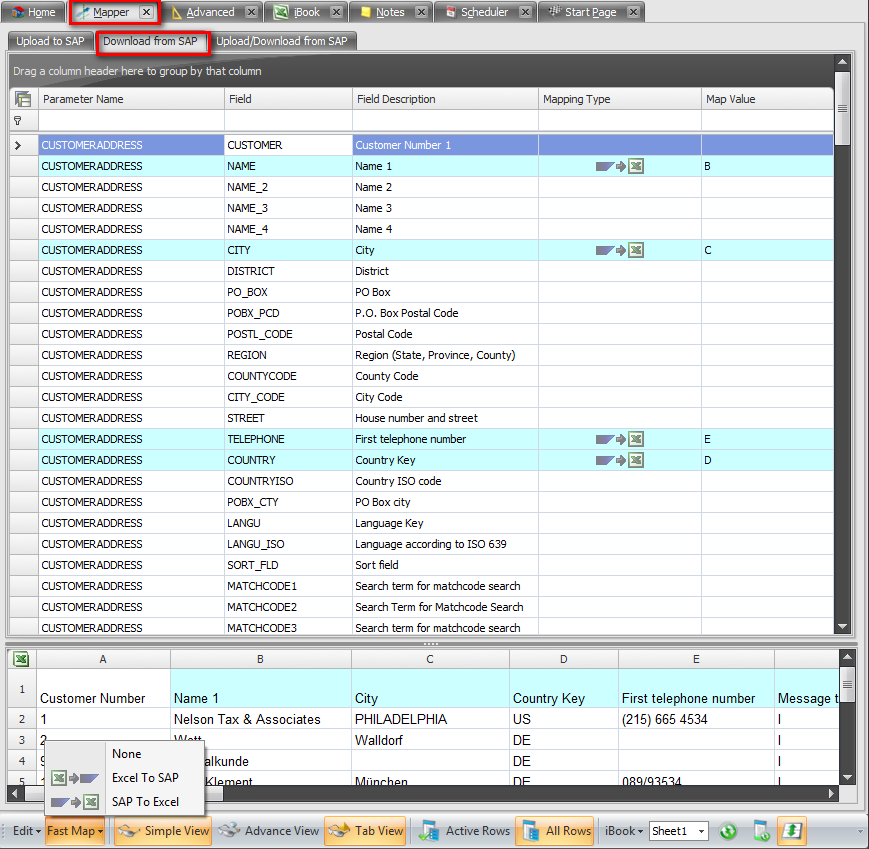Screen dimensions: 869x849
Task: Click the green refresh icon beside Sheet1
Action: 728,831
